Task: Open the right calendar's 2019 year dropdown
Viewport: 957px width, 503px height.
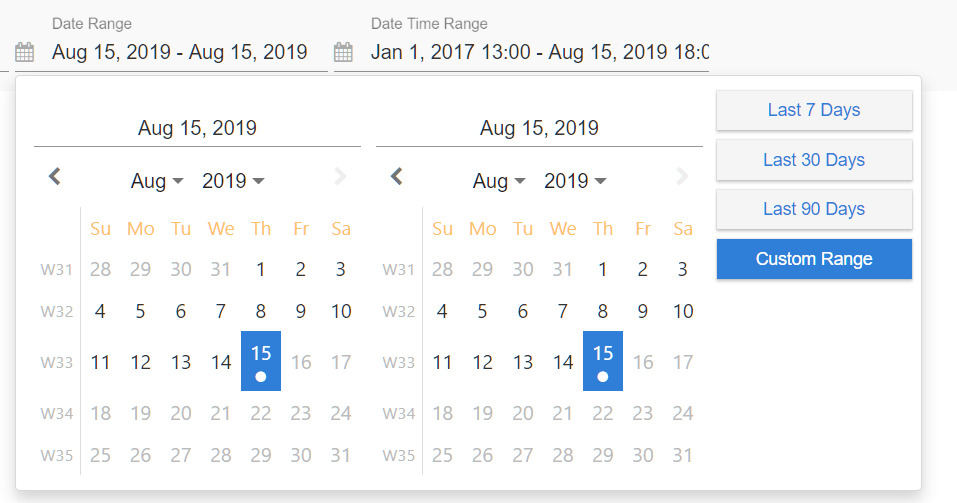Action: pyautogui.click(x=575, y=181)
